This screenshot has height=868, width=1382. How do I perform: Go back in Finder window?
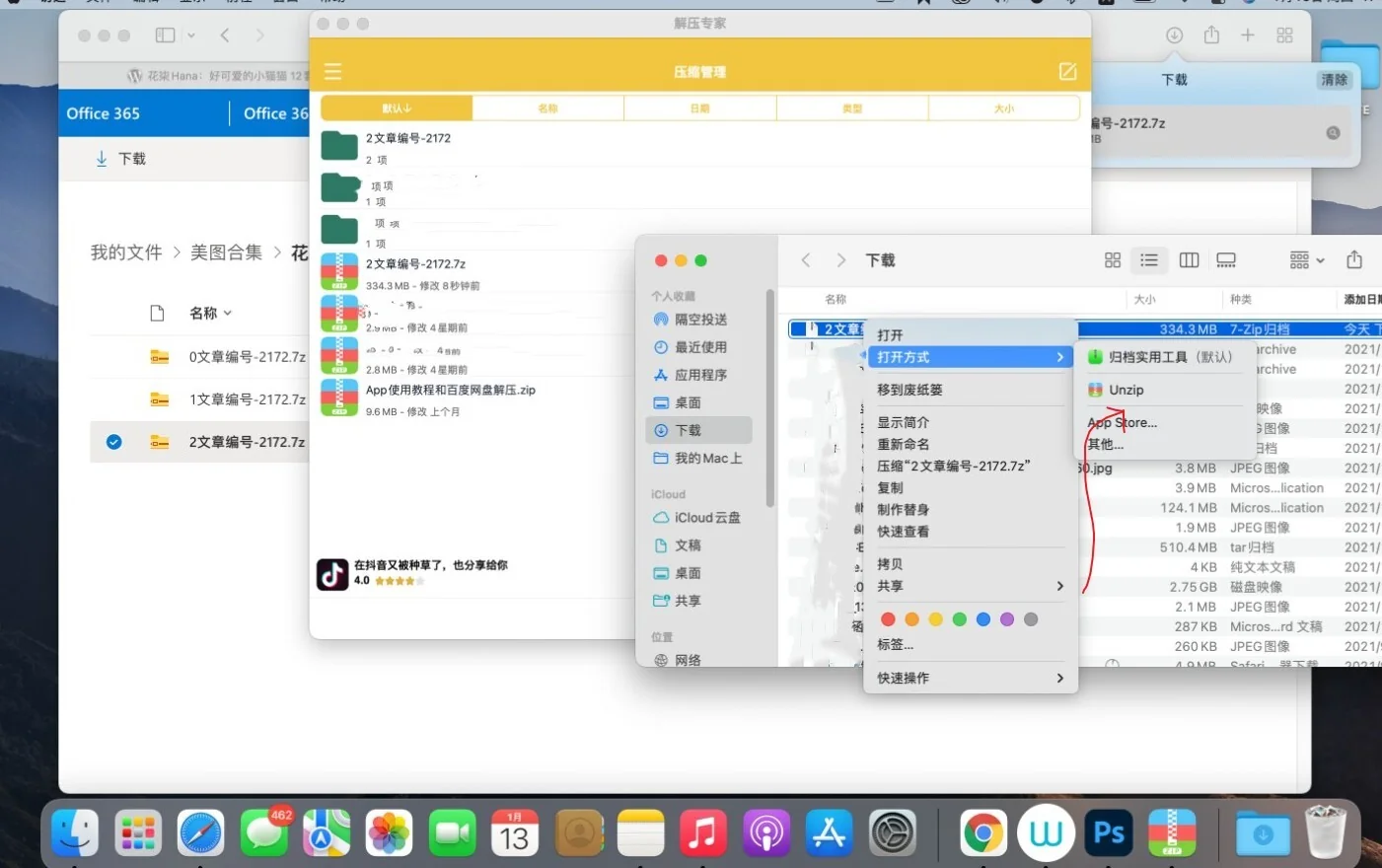pos(806,260)
